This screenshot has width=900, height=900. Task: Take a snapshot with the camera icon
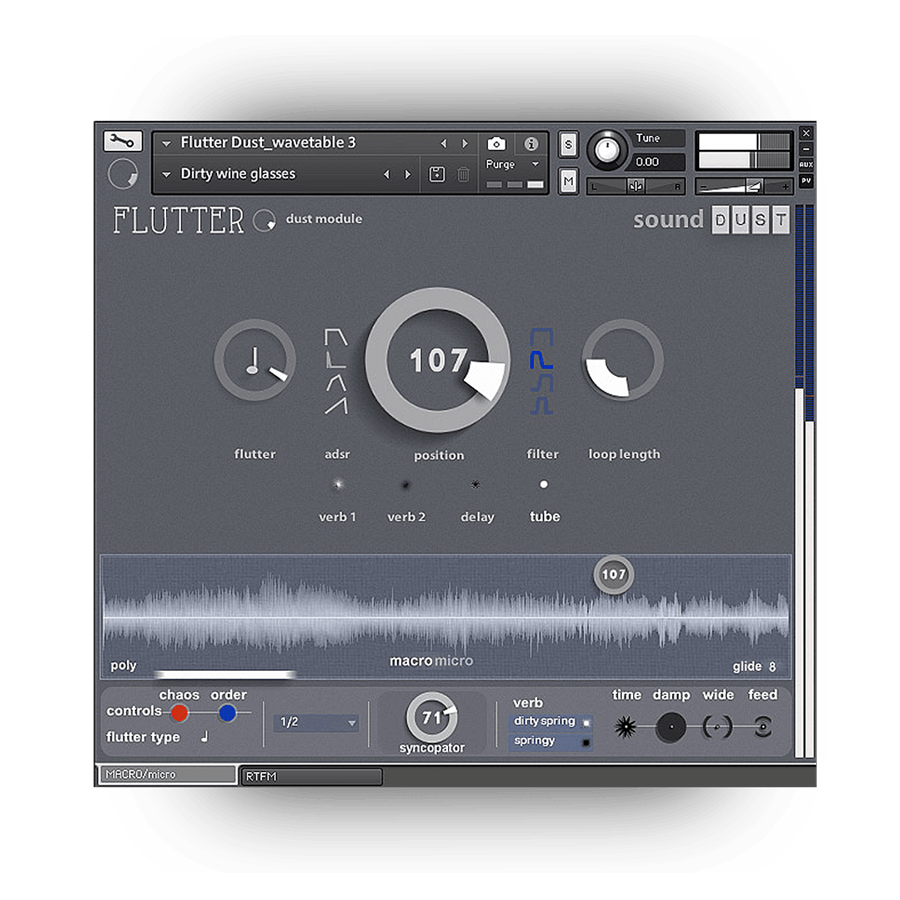(x=496, y=143)
